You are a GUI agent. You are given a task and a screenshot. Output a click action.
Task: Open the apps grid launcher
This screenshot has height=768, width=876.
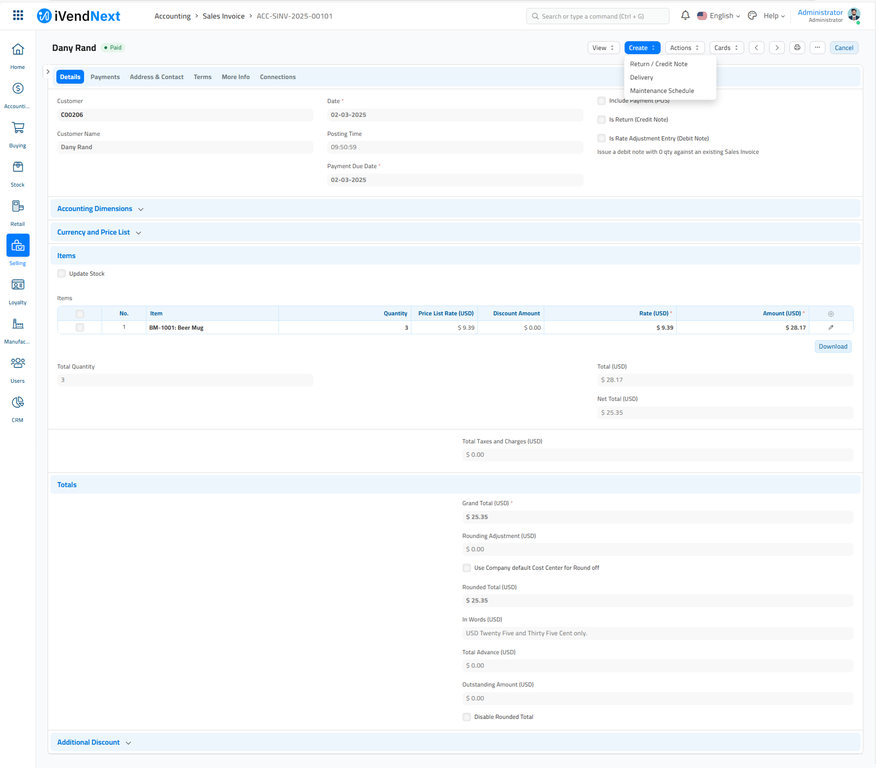coord(18,16)
